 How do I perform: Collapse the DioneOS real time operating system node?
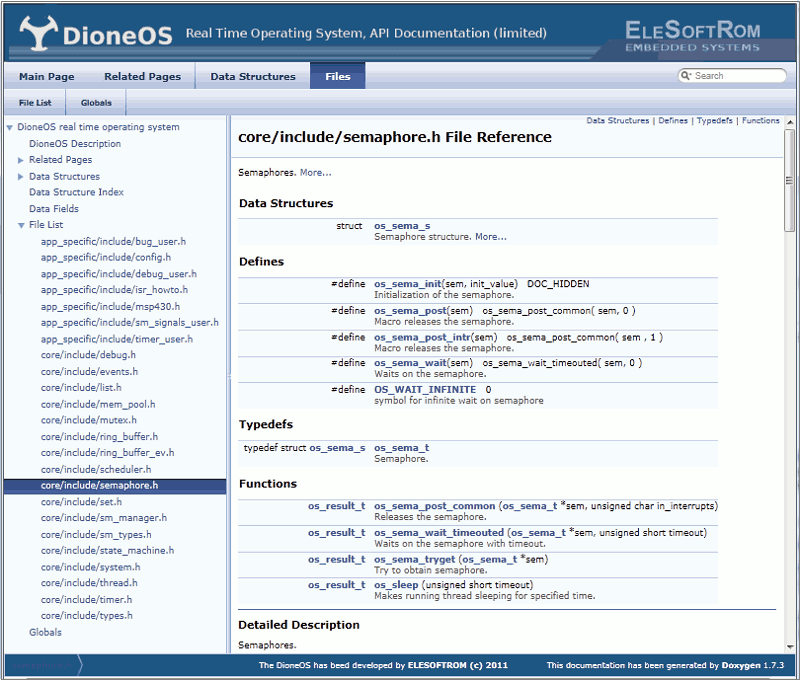(x=10, y=128)
